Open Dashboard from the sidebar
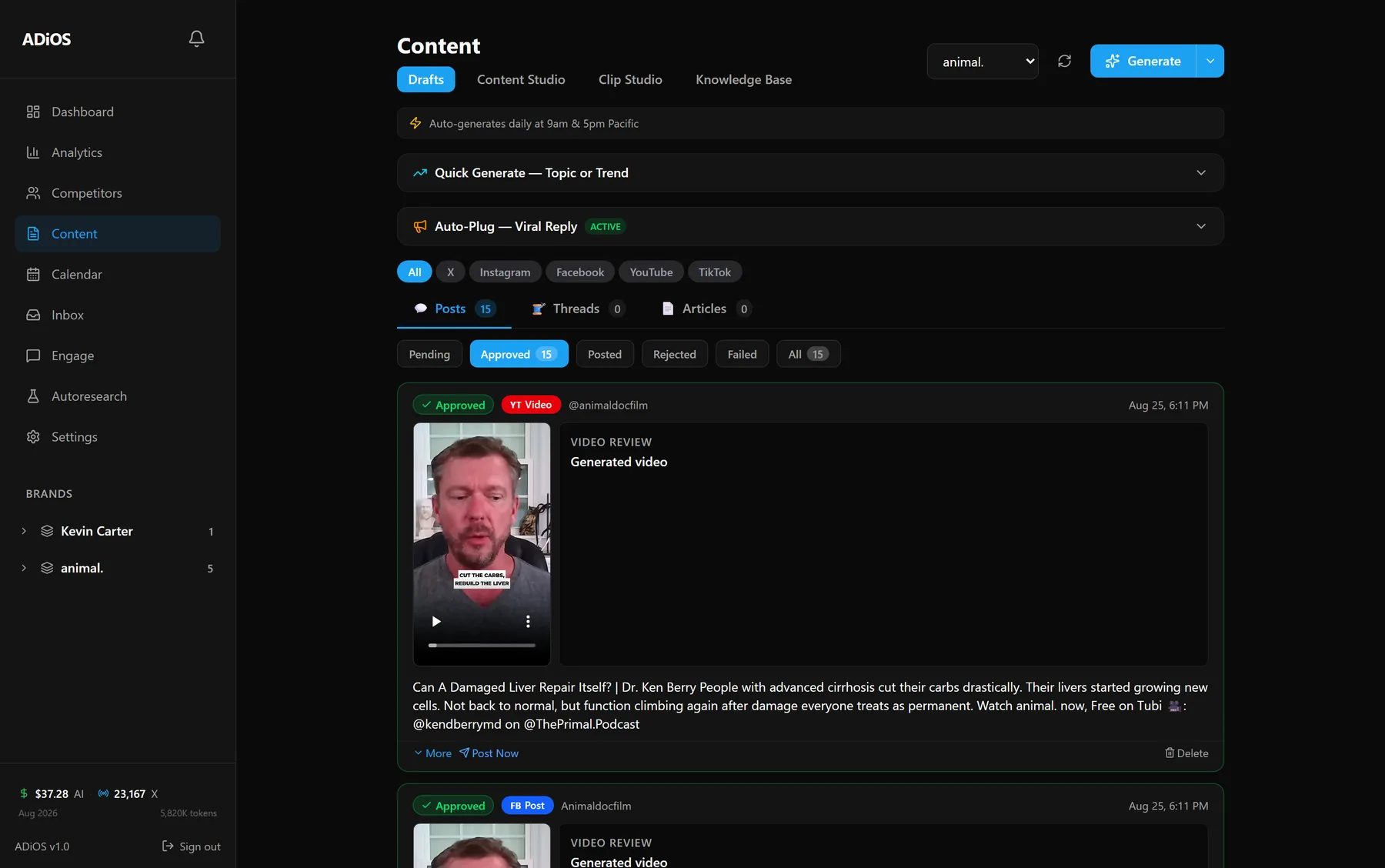1385x868 pixels. 118,112
